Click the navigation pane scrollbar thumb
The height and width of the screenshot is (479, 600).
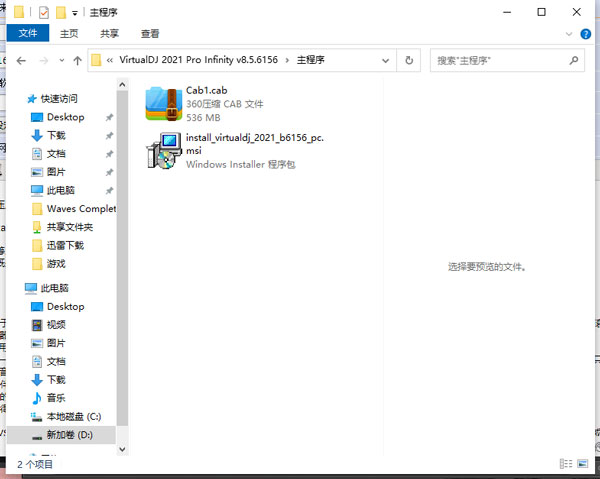tap(122, 258)
